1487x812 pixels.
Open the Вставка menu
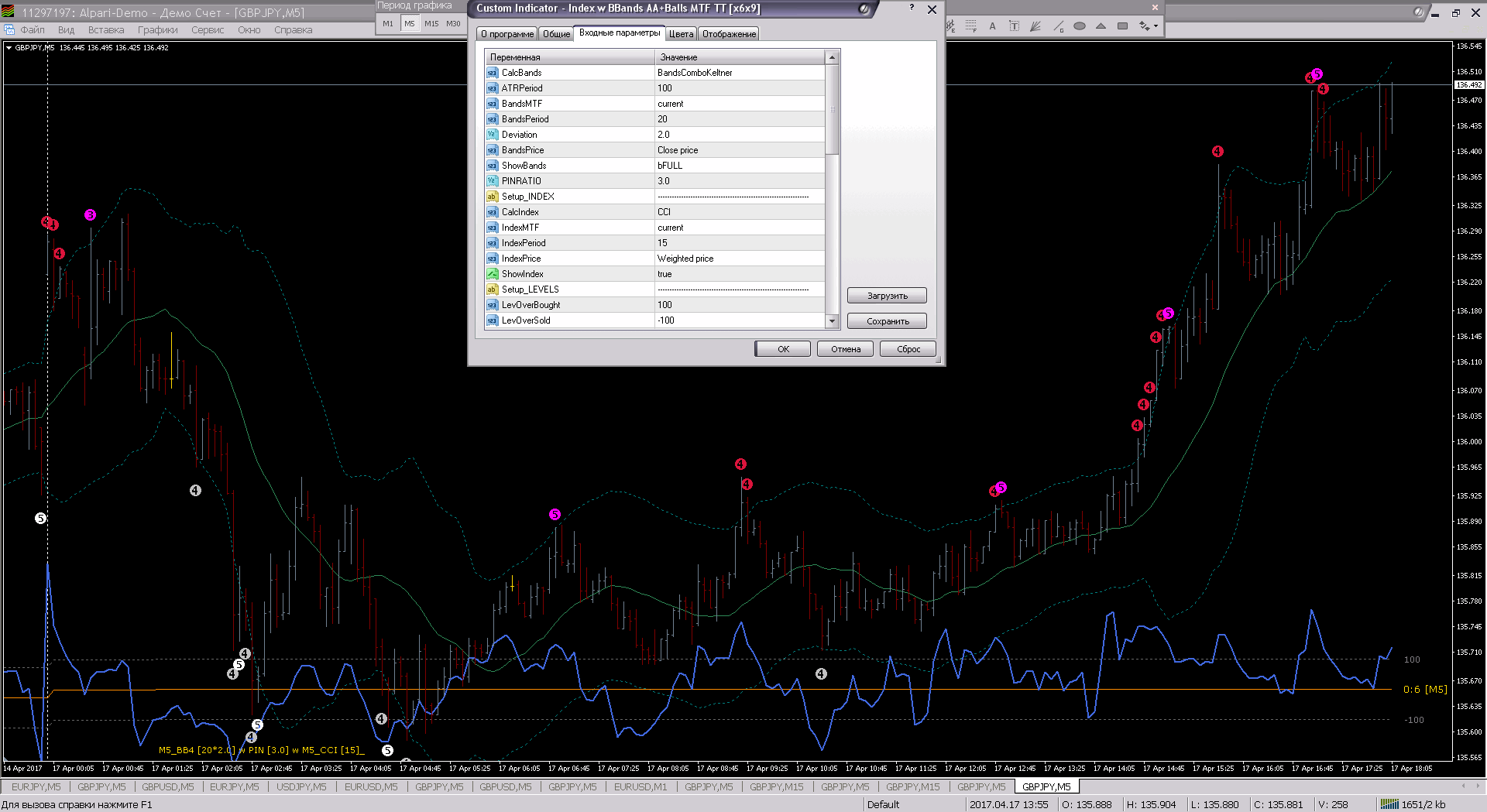tap(106, 30)
